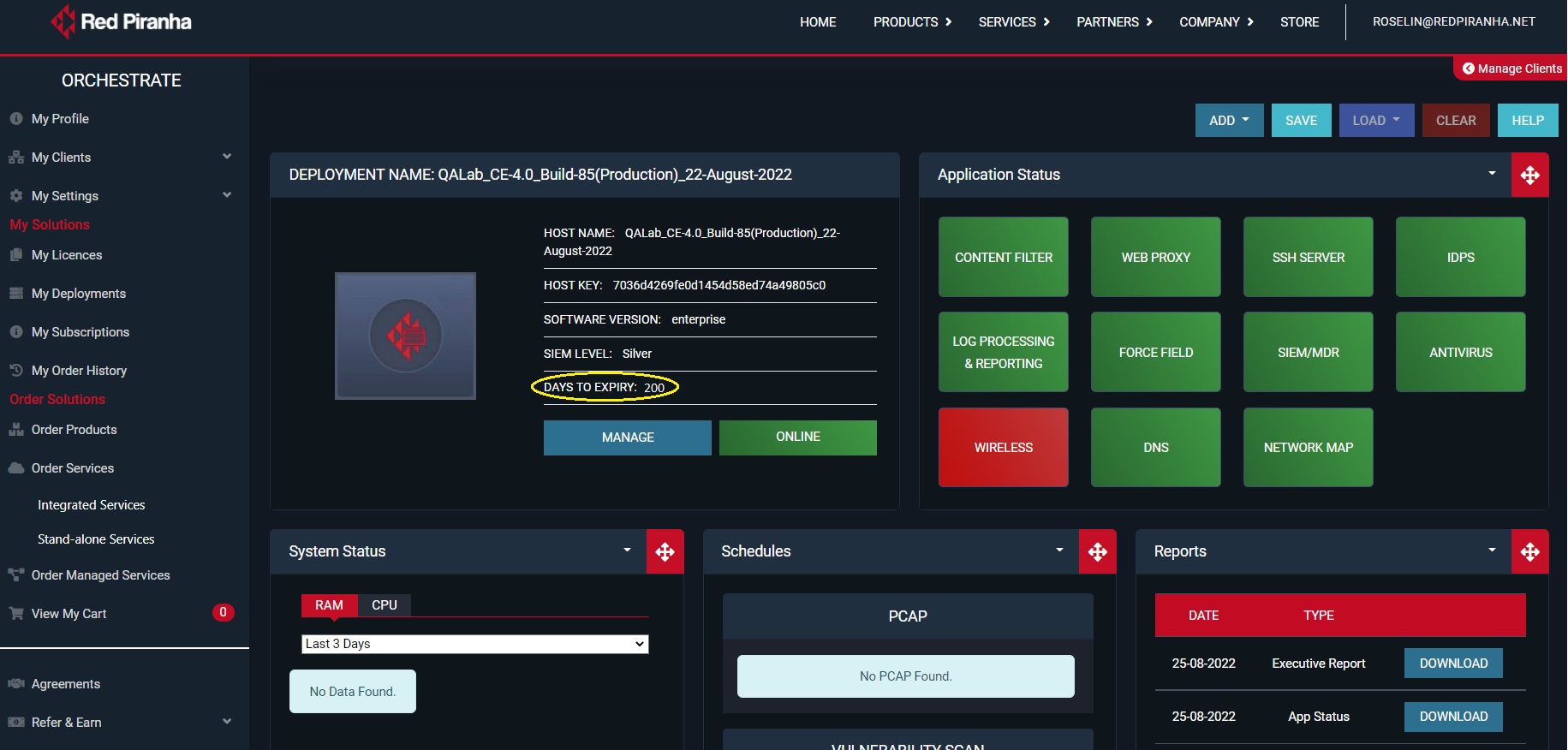Open the CONTENT FILTER application tile
The width and height of the screenshot is (1568, 750).
point(1004,257)
